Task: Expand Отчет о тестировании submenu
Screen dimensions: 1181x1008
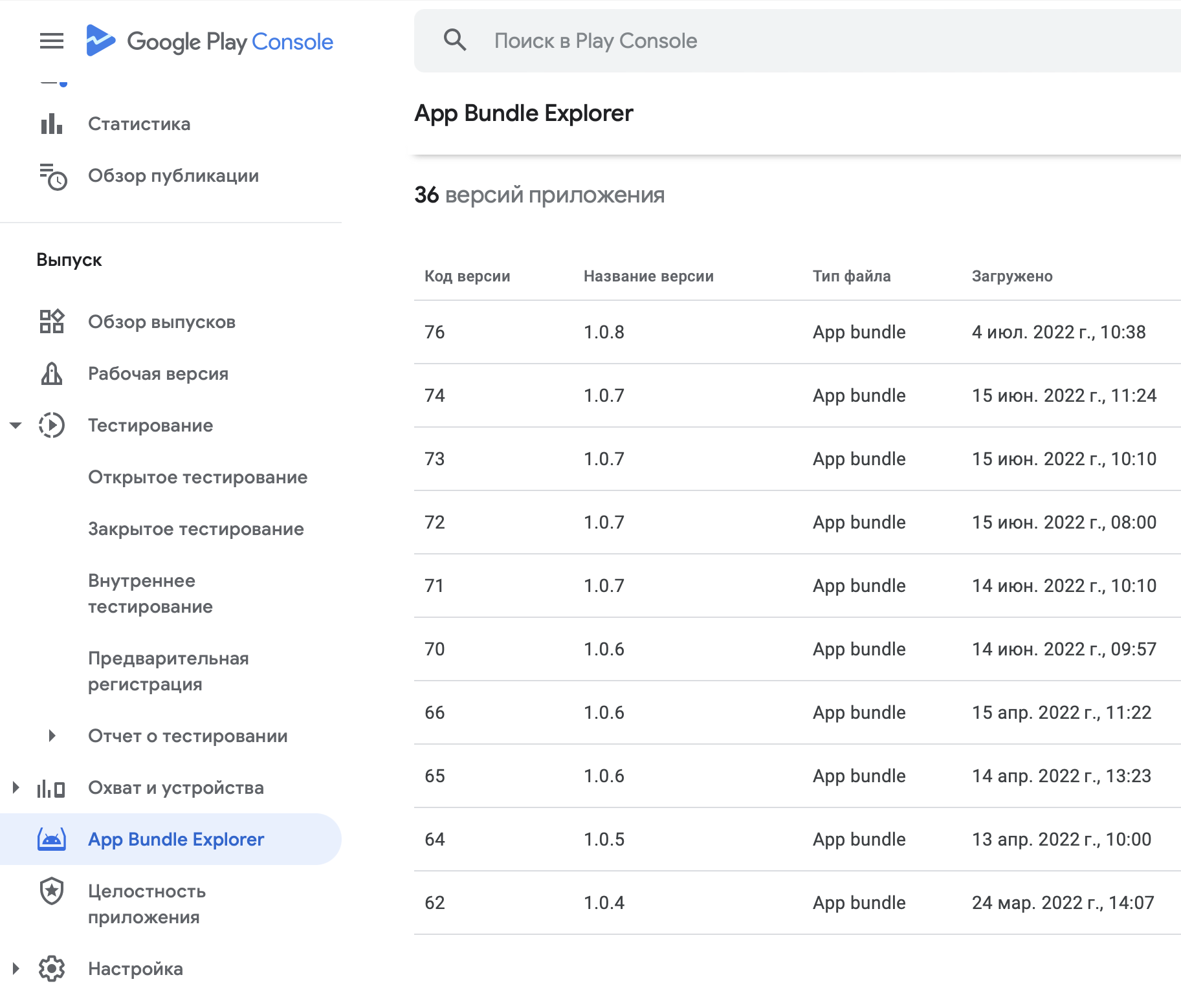Action: [x=52, y=736]
